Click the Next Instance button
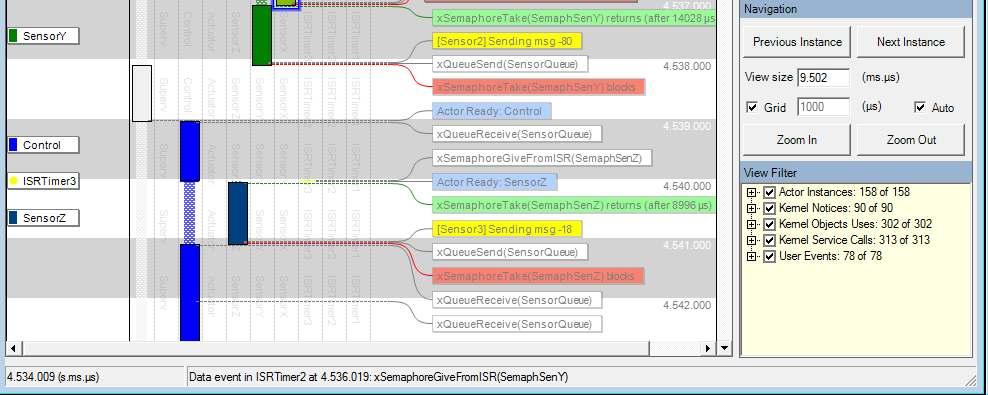Screen dimensions: 988x395 [x=910, y=42]
